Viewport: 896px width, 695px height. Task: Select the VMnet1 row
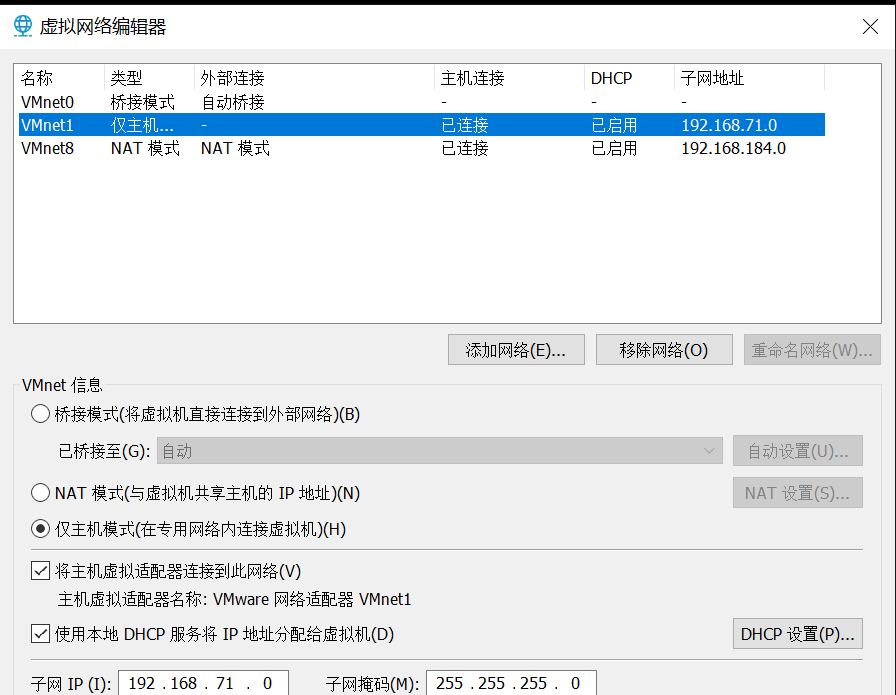click(x=422, y=125)
